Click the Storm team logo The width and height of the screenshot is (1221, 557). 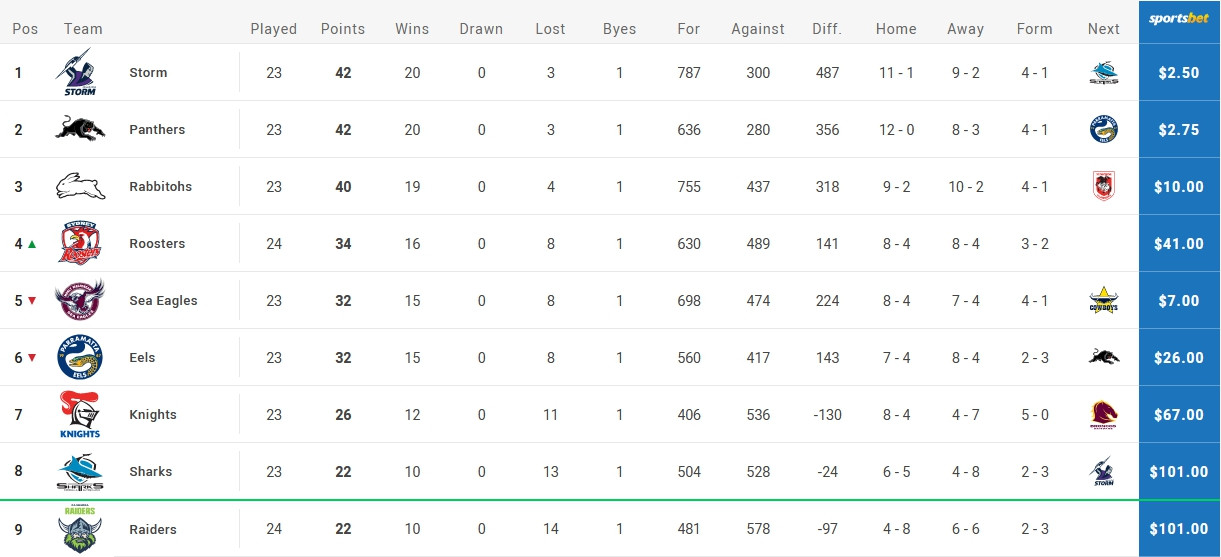tap(80, 72)
